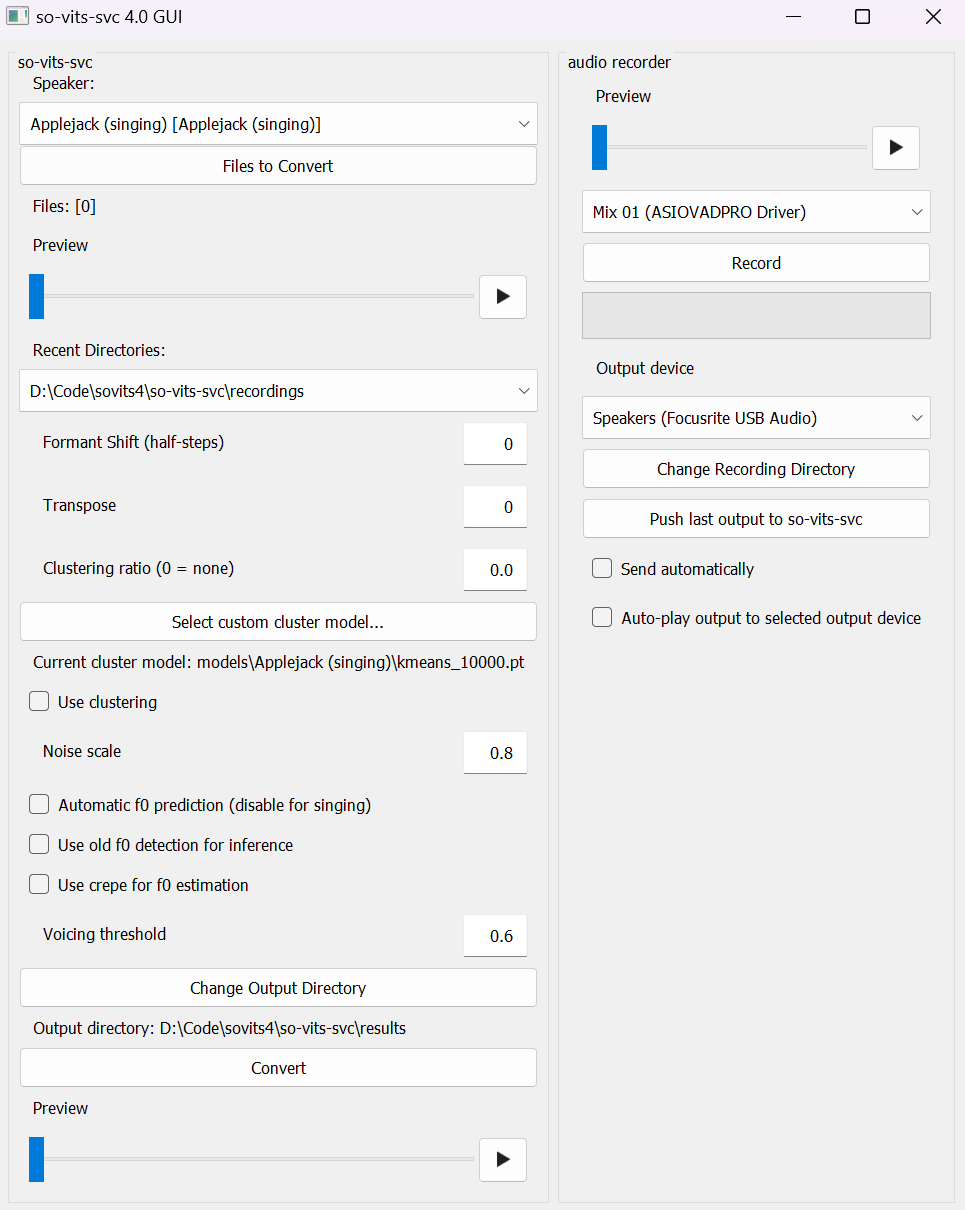Play the audio recorder preview
Image resolution: width=965 pixels, height=1210 pixels.
click(896, 148)
